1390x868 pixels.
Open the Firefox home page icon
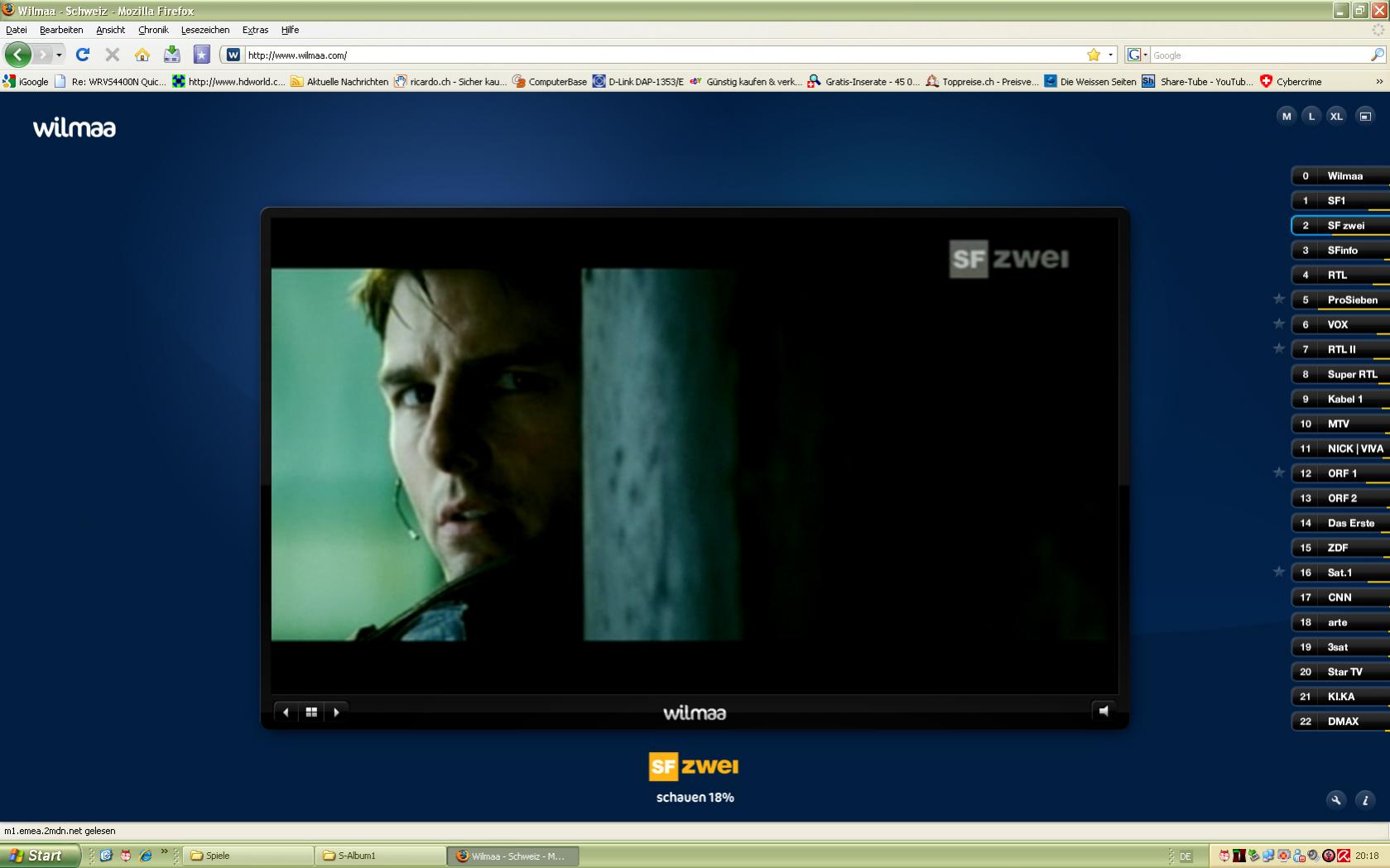click(142, 55)
